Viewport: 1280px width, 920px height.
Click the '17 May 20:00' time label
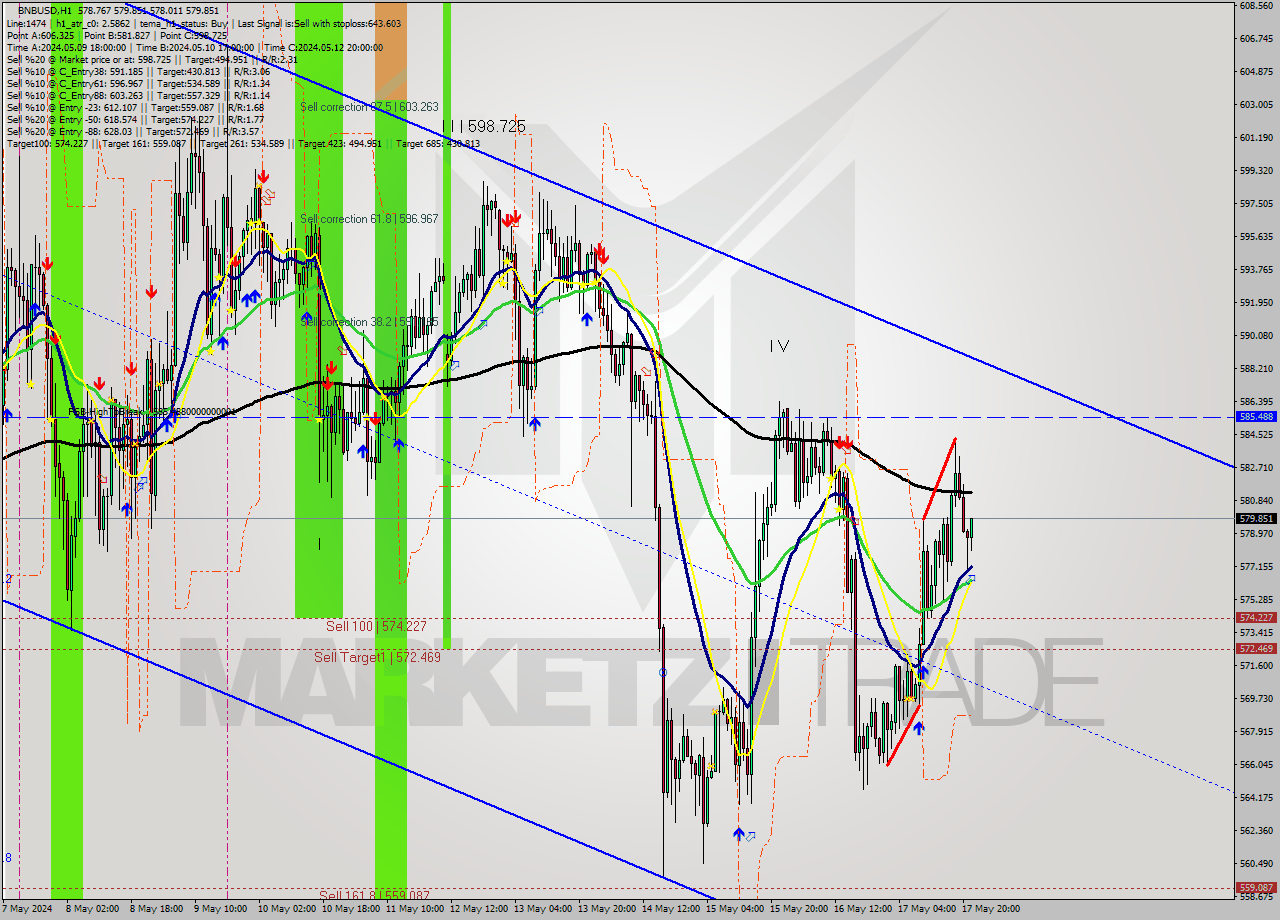[x=989, y=909]
